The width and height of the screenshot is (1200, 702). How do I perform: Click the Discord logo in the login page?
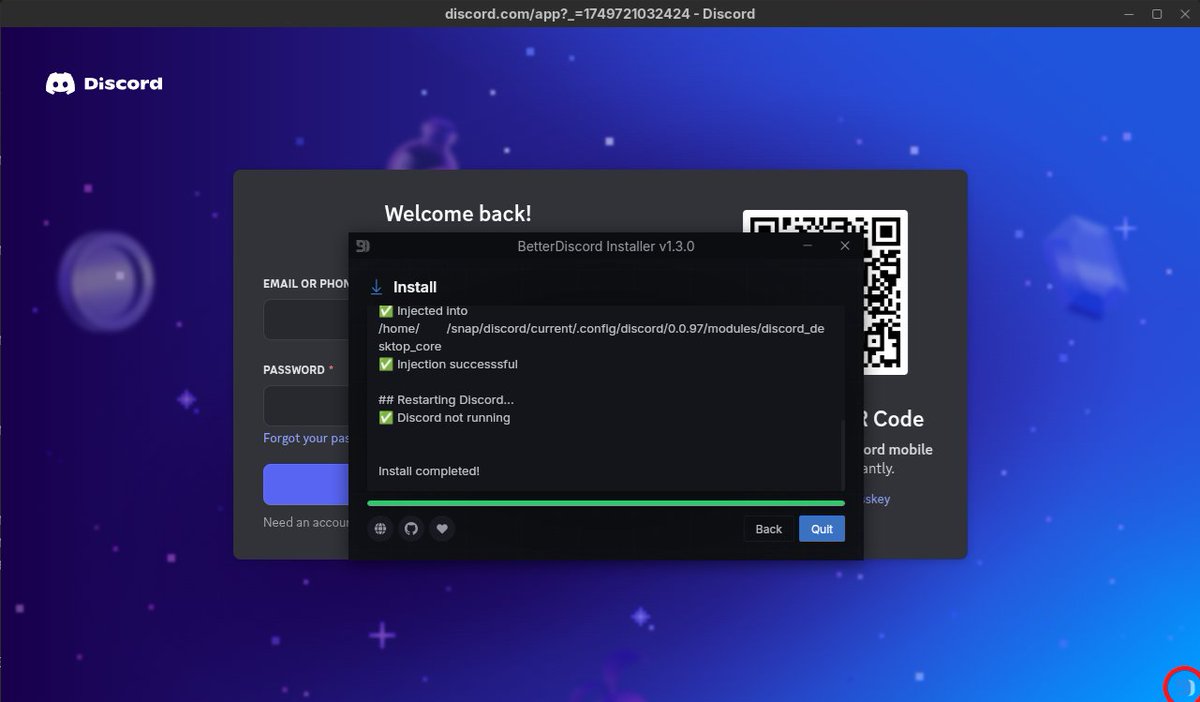pos(104,84)
